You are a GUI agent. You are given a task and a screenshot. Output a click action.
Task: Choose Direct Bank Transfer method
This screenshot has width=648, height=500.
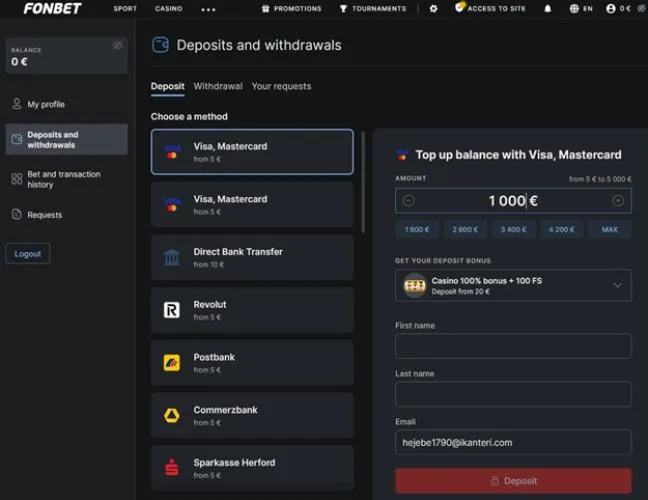(252, 257)
